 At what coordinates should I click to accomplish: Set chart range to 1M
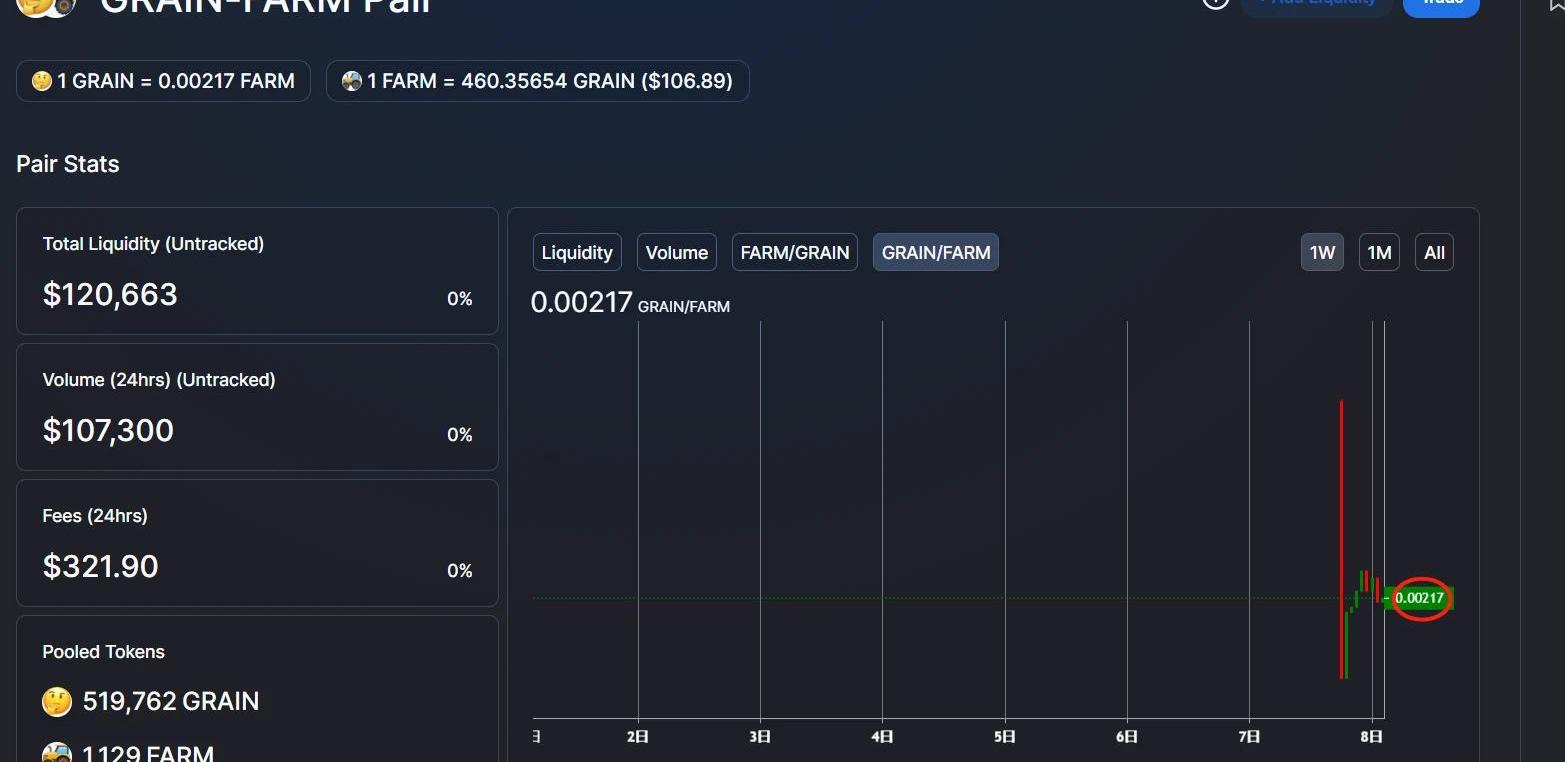click(x=1379, y=253)
